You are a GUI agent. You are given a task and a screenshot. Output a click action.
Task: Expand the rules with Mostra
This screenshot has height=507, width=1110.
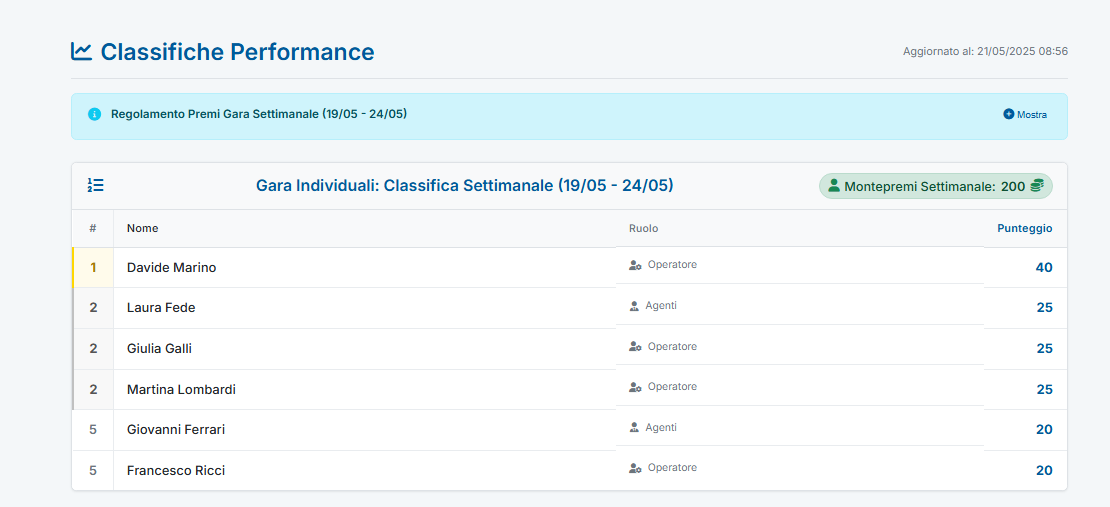point(1025,115)
